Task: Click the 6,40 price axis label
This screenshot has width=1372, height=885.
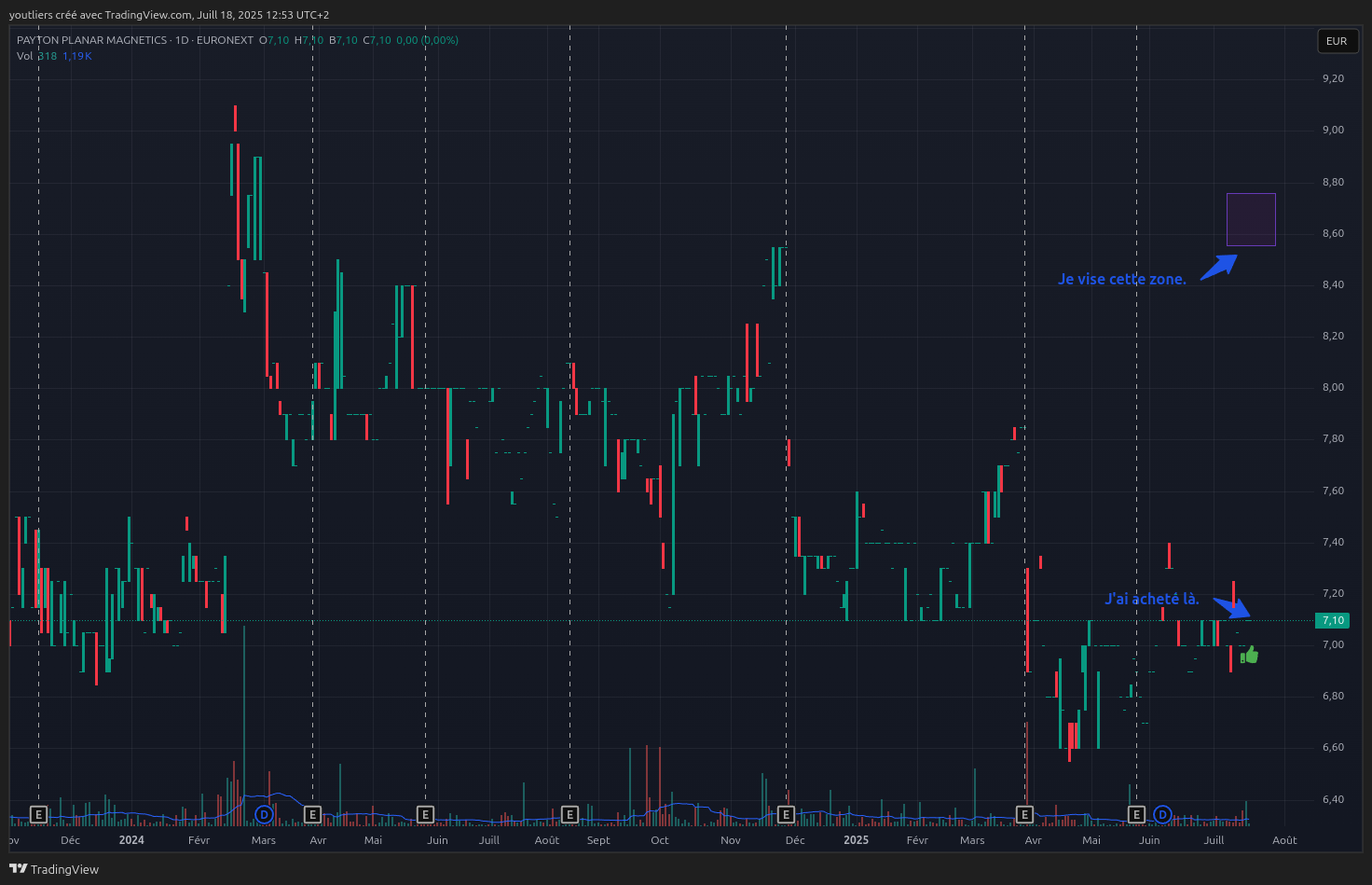Action: coord(1333,799)
